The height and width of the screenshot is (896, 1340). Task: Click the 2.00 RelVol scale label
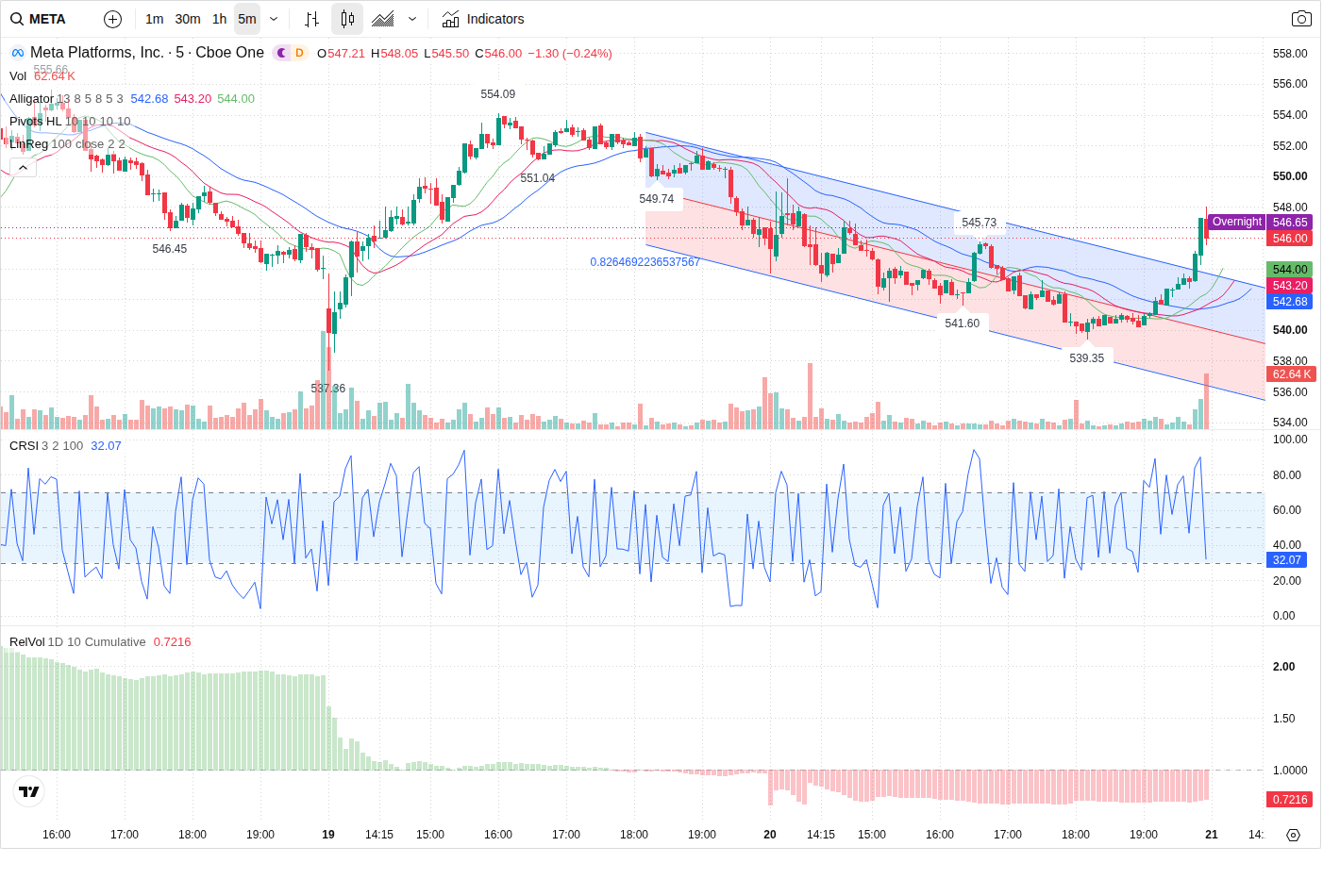pos(1283,667)
